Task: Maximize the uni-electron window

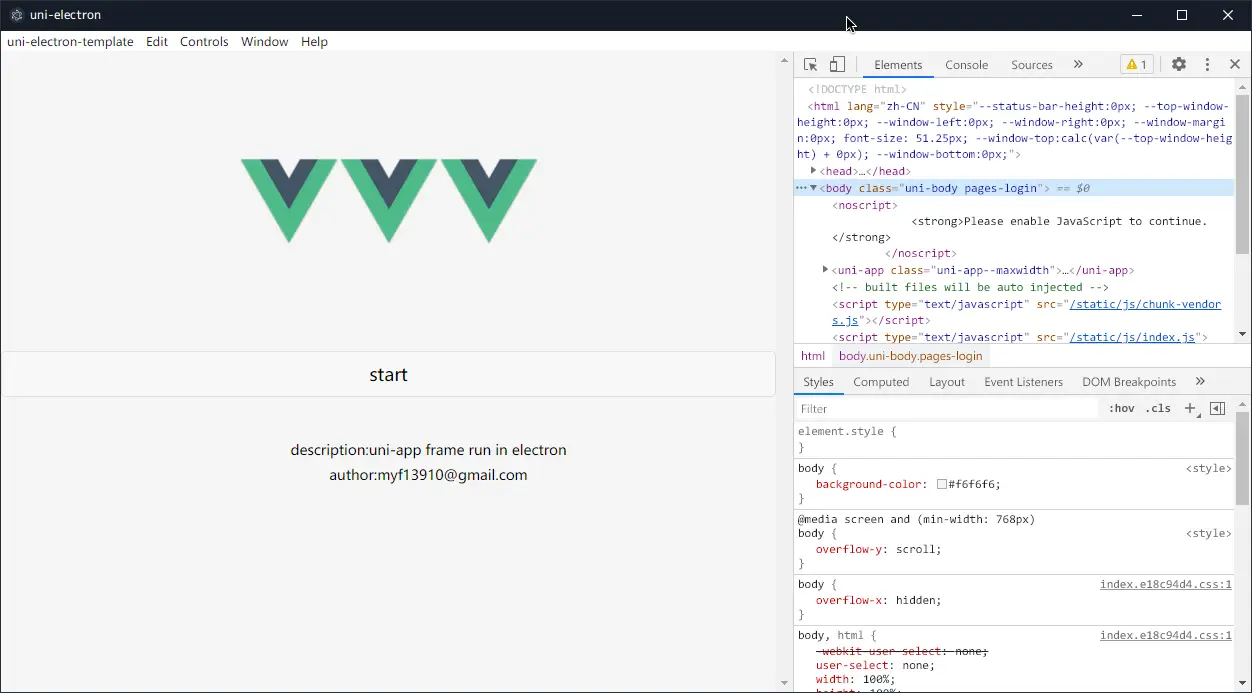Action: click(x=1182, y=15)
